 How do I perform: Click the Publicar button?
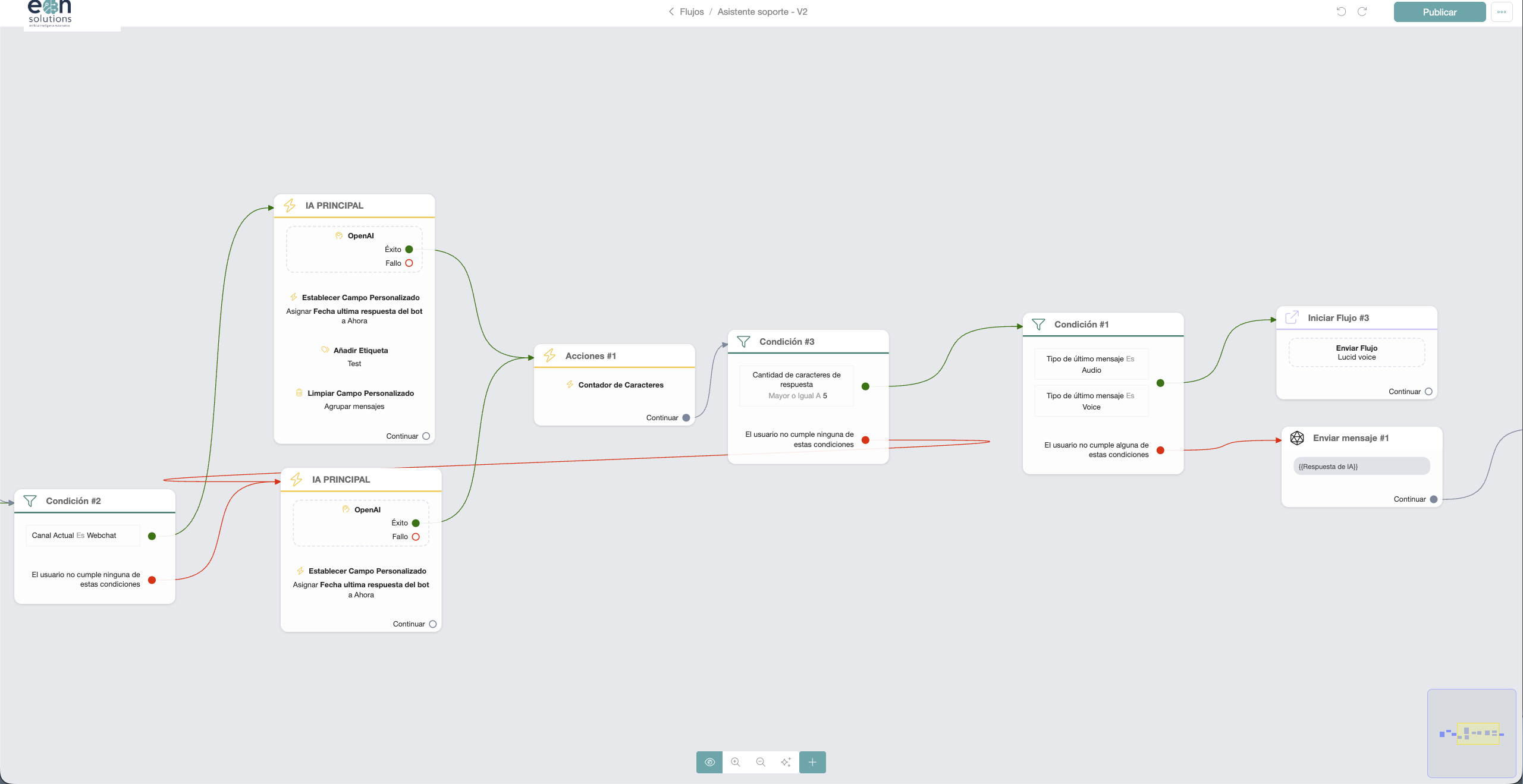1439,12
